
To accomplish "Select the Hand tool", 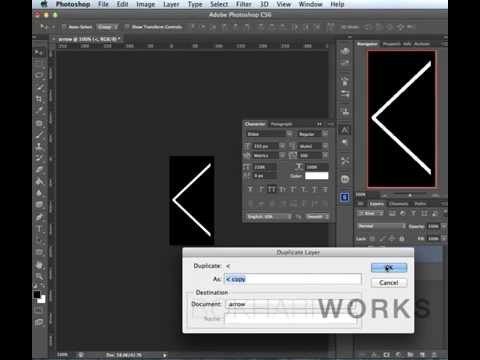I will (39, 265).
